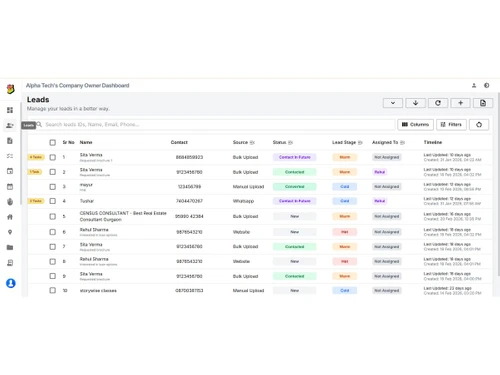Check the box for row 10 storywise classes
The height and width of the screenshot is (375, 500).
click(x=53, y=290)
